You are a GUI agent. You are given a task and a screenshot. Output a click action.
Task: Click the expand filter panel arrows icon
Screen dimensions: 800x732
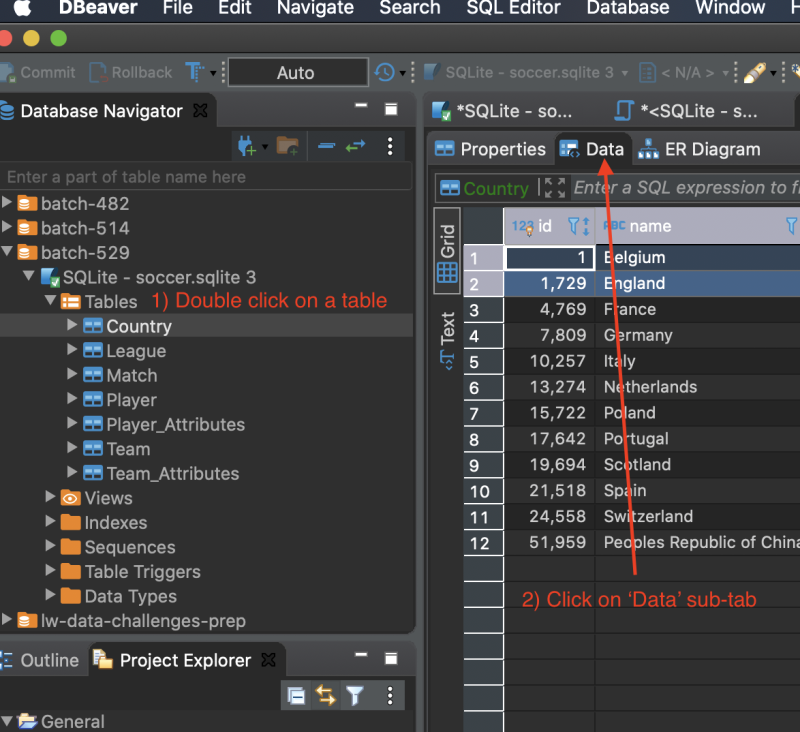(x=555, y=188)
